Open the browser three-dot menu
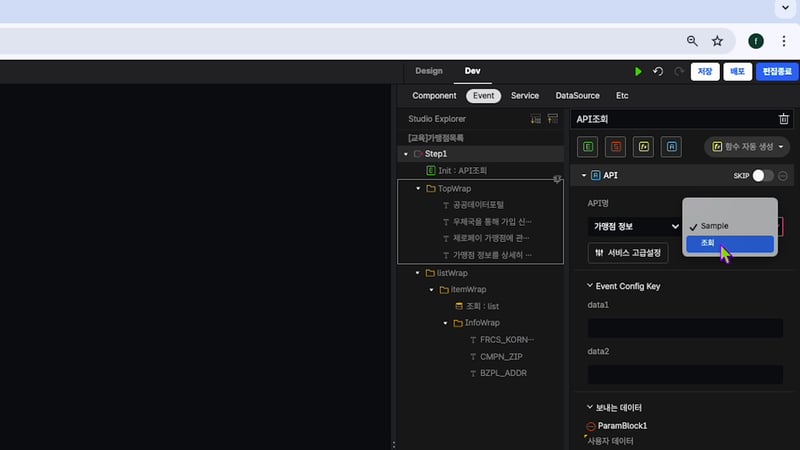The height and width of the screenshot is (450, 800). [x=784, y=41]
